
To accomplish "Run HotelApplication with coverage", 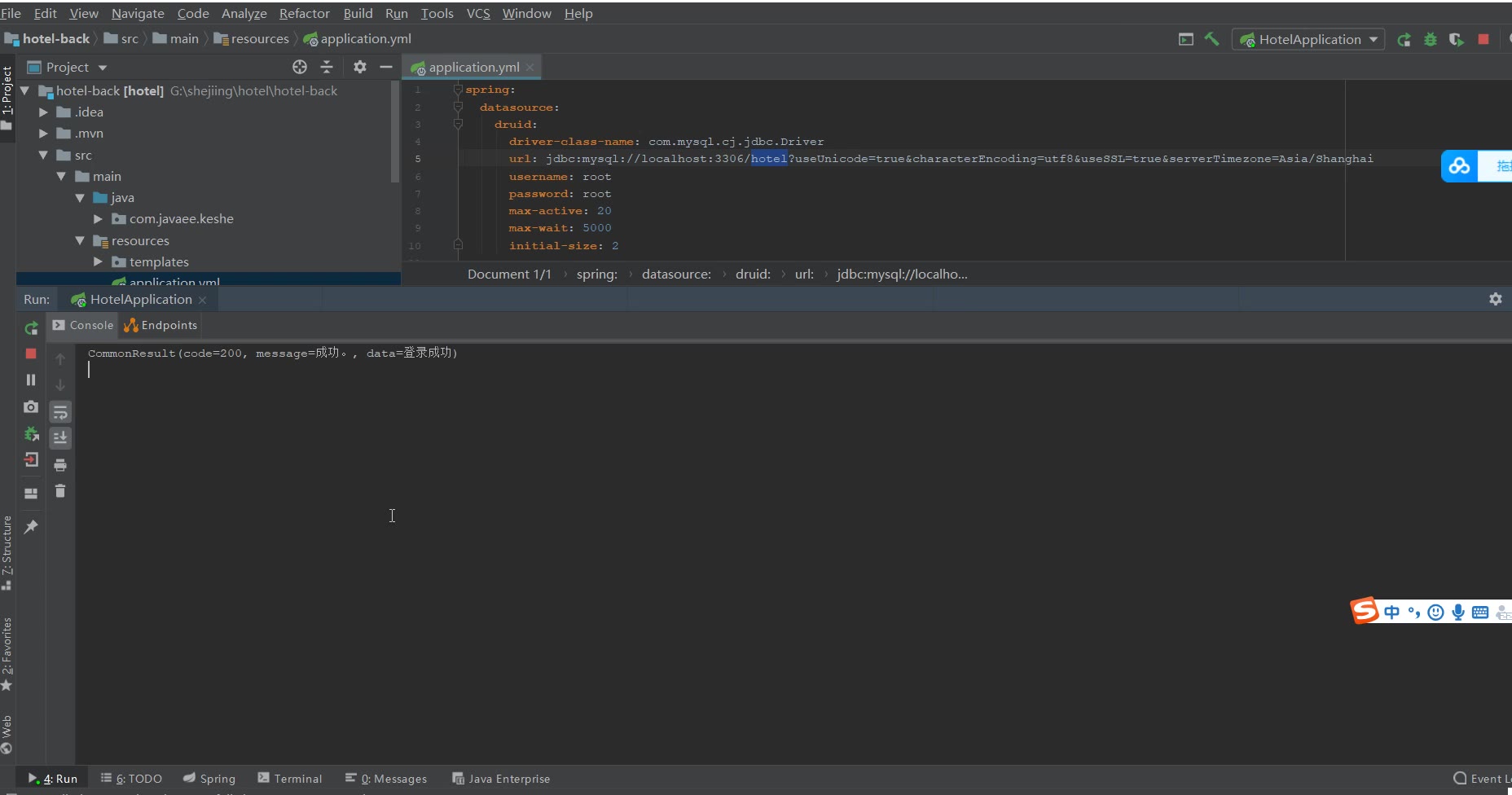I will pyautogui.click(x=1456, y=39).
